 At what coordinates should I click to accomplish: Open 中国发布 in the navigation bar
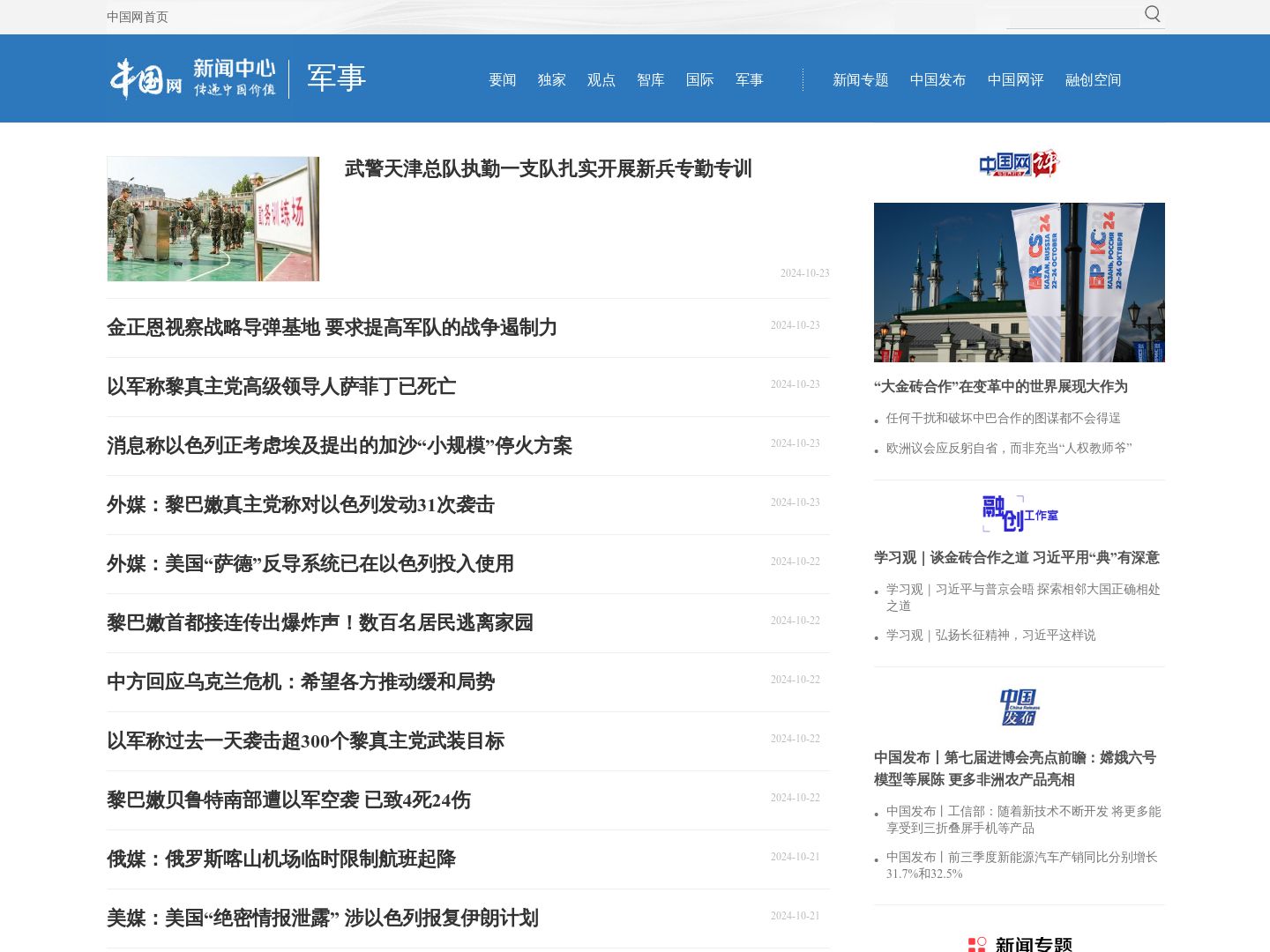coord(938,80)
